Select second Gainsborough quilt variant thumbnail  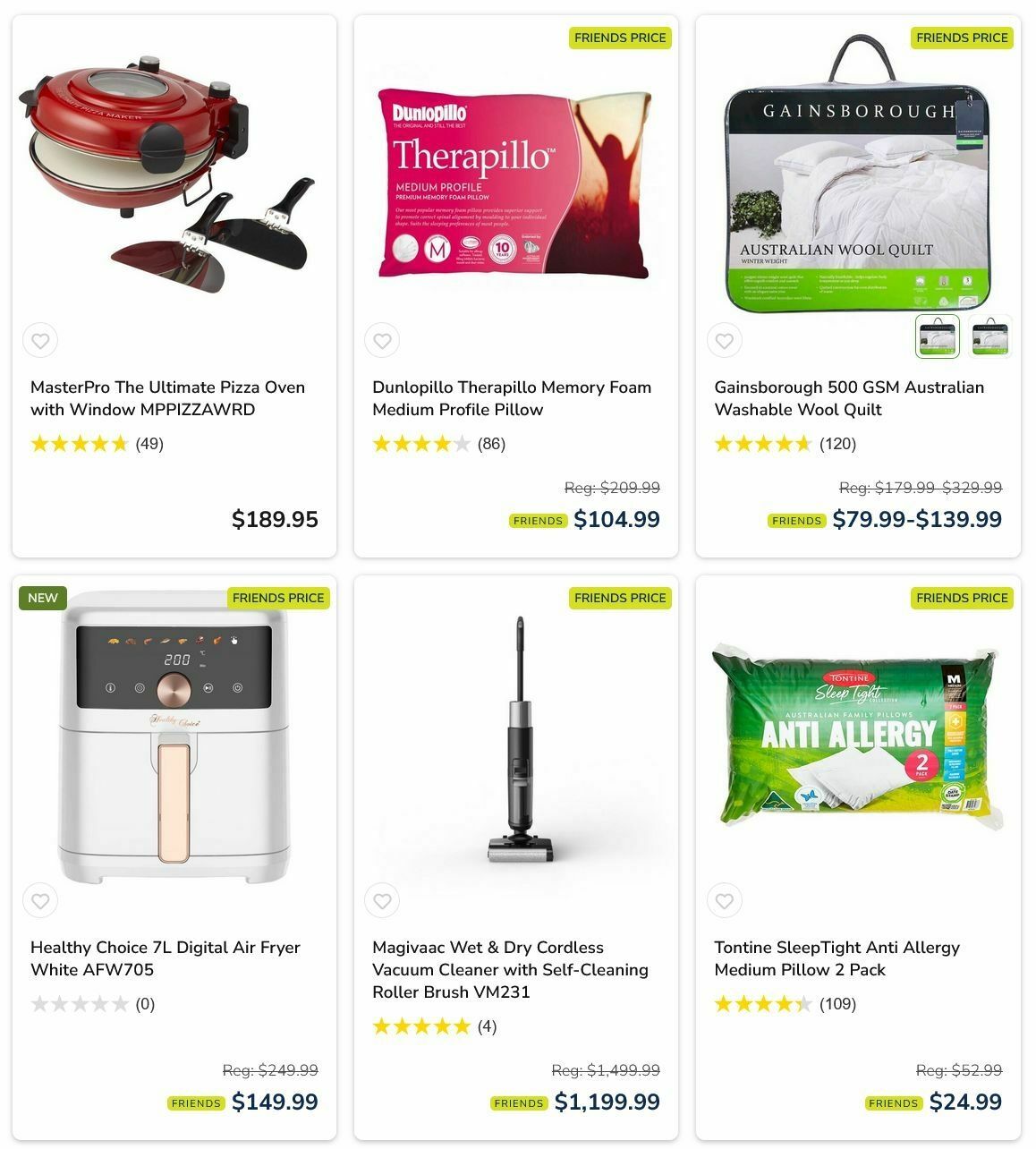coord(990,336)
